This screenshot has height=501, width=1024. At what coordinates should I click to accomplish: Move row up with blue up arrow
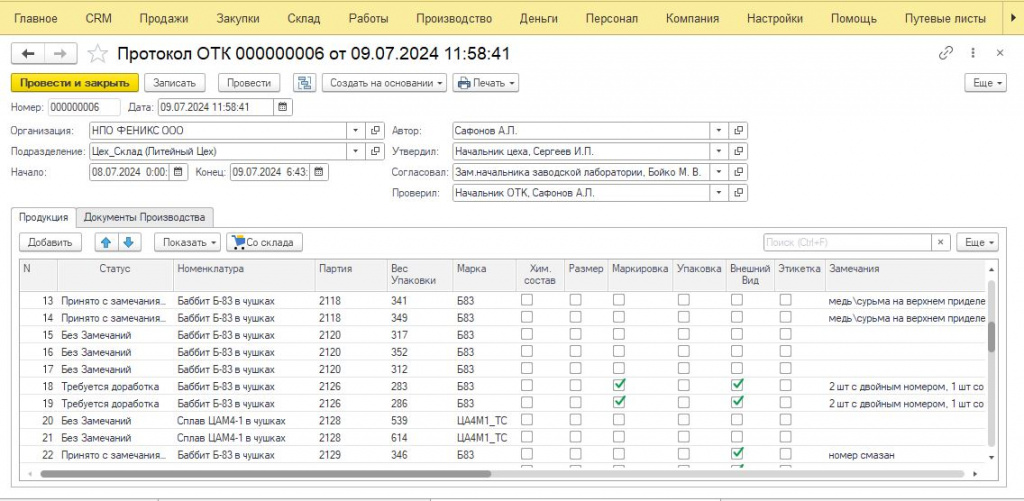click(106, 242)
